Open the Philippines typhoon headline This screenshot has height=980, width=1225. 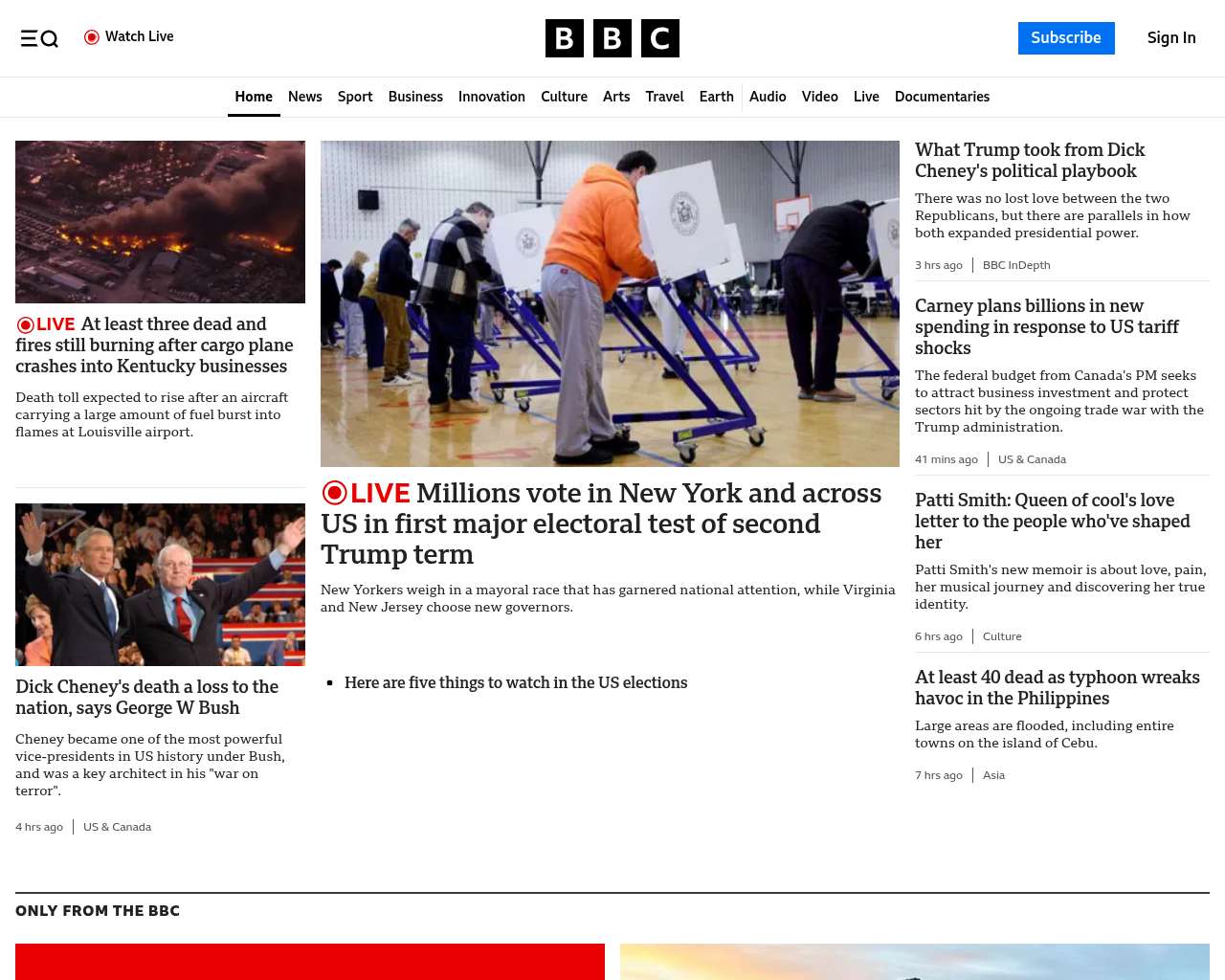(1057, 687)
